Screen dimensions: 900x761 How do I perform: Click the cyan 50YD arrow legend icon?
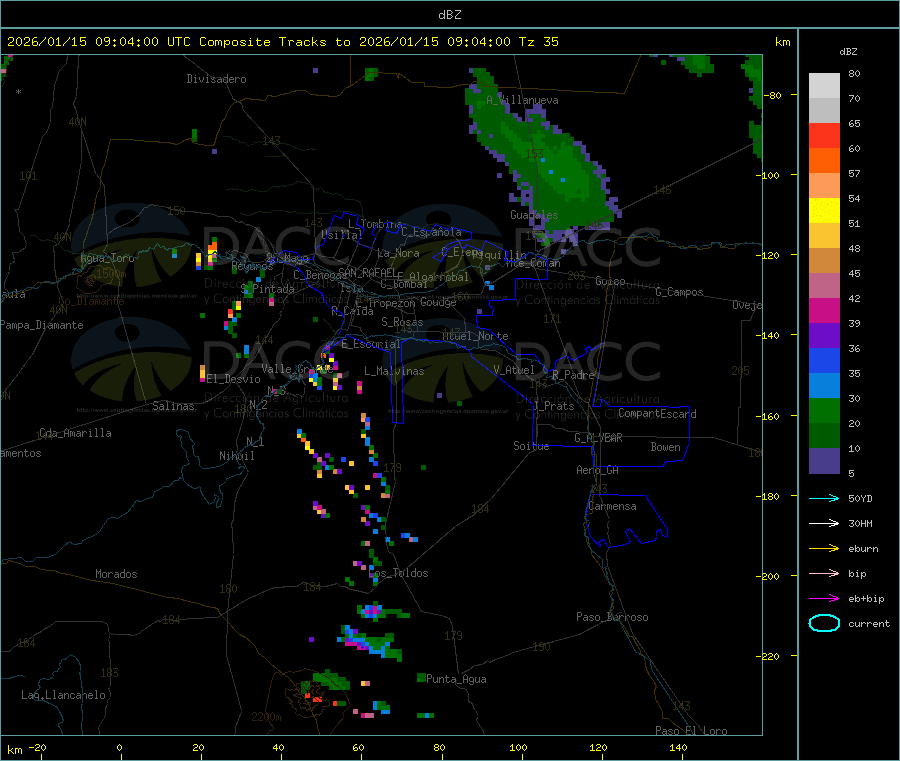(824, 498)
